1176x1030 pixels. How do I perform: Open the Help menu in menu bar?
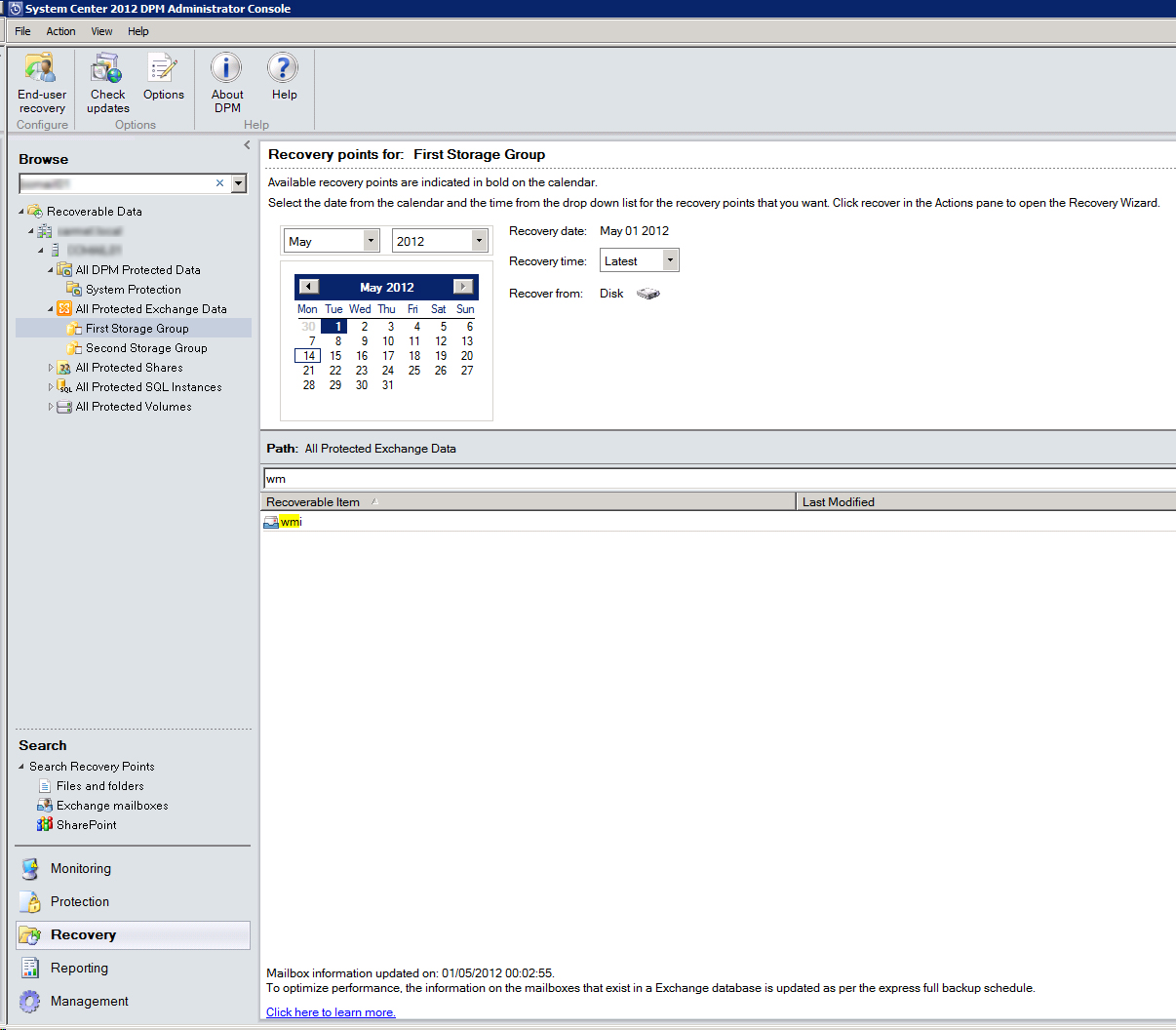coord(138,31)
